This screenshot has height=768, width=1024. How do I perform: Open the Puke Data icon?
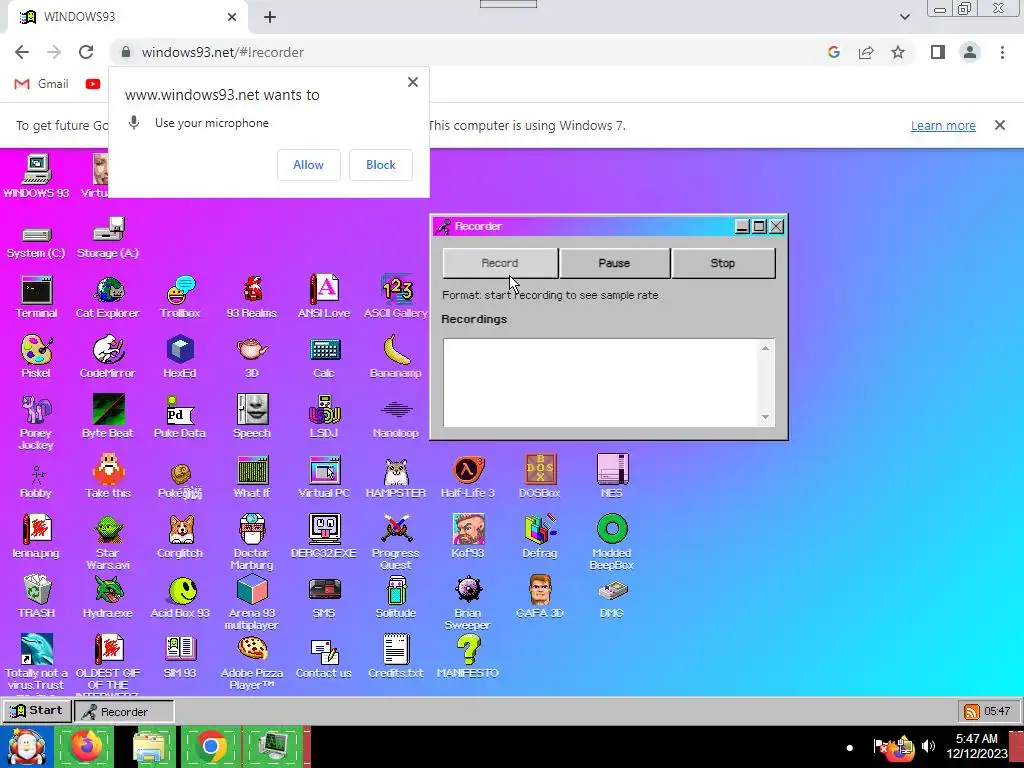[180, 416]
